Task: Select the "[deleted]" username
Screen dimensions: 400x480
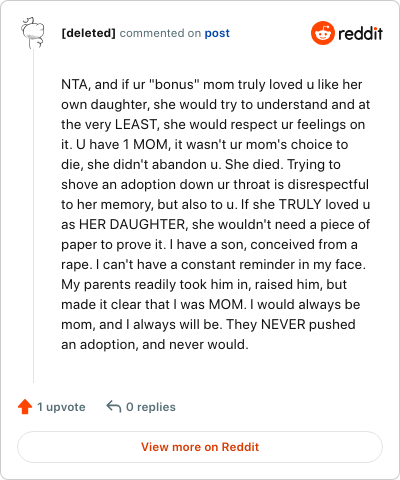Action: (88, 33)
